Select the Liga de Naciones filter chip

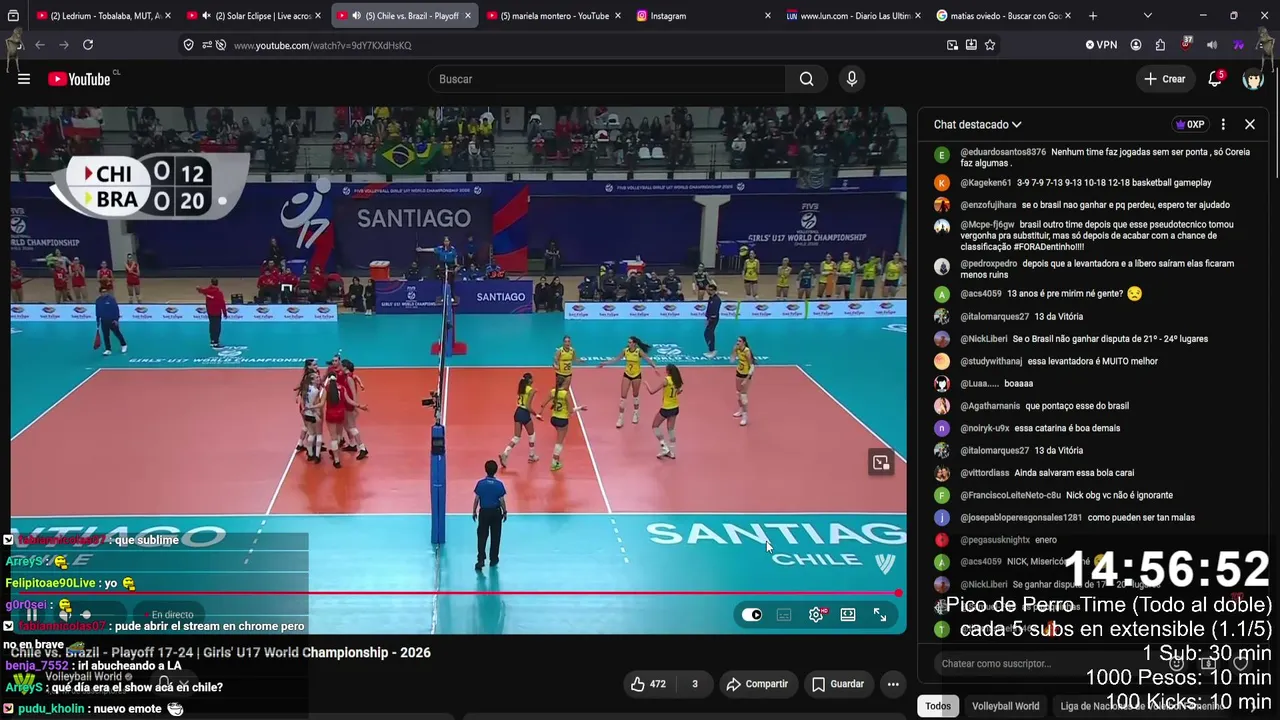coord(1140,706)
